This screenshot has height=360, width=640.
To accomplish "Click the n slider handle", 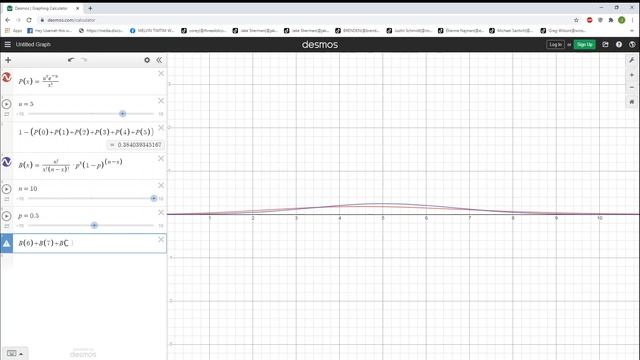I will tap(153, 198).
